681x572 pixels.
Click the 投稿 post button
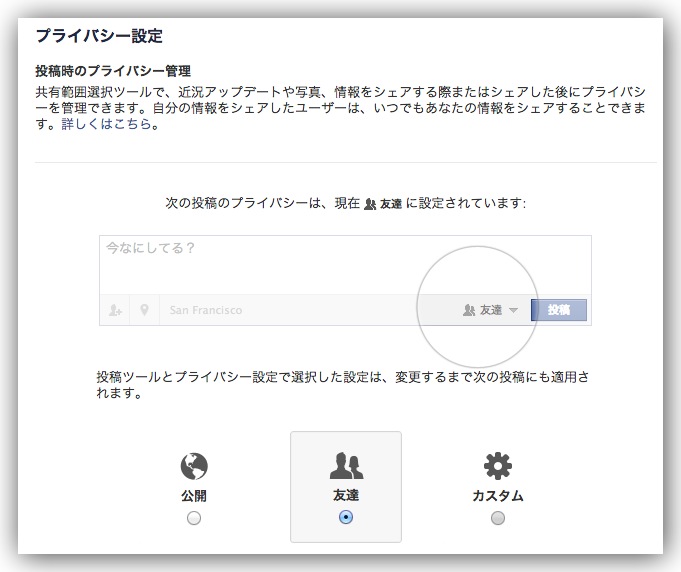tap(558, 310)
